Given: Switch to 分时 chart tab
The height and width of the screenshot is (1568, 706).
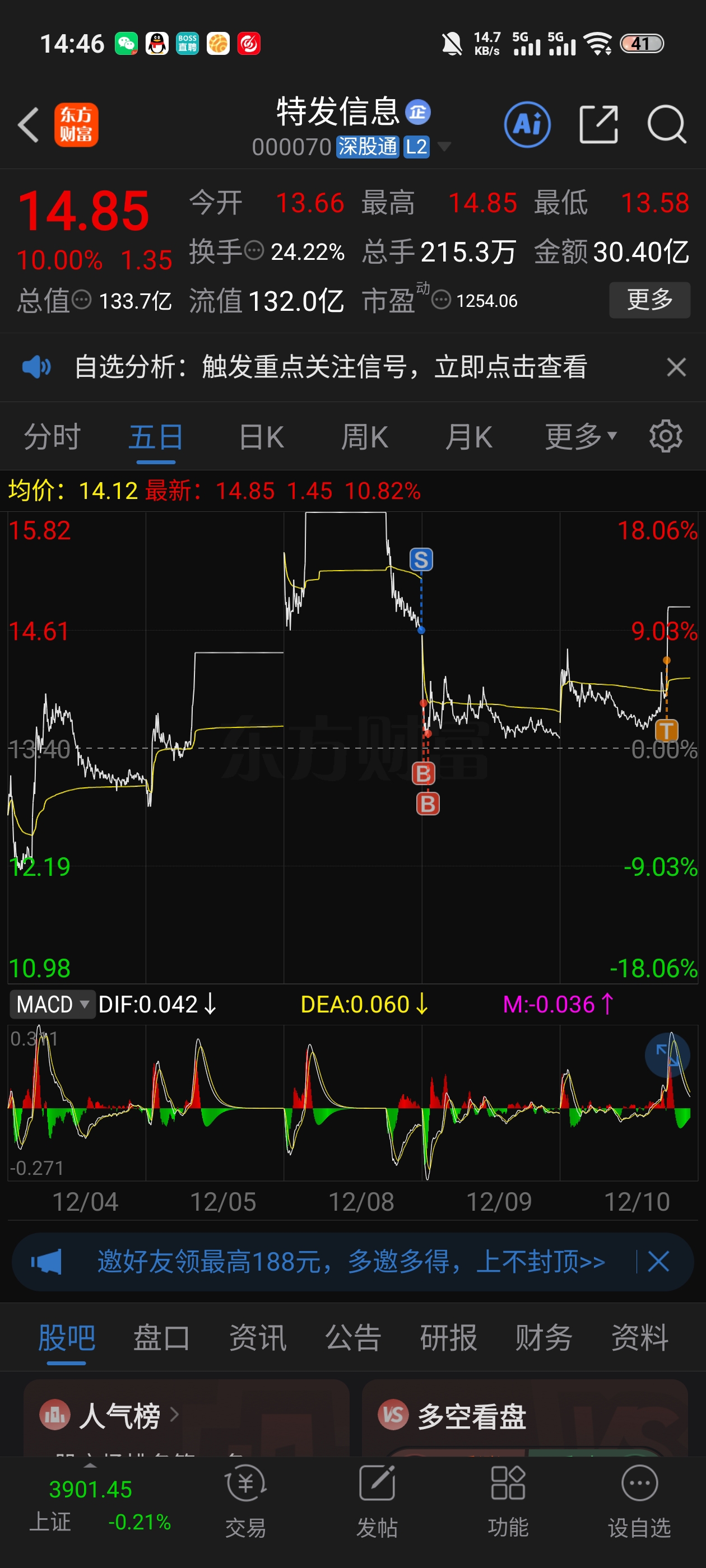Looking at the screenshot, I should point(52,436).
